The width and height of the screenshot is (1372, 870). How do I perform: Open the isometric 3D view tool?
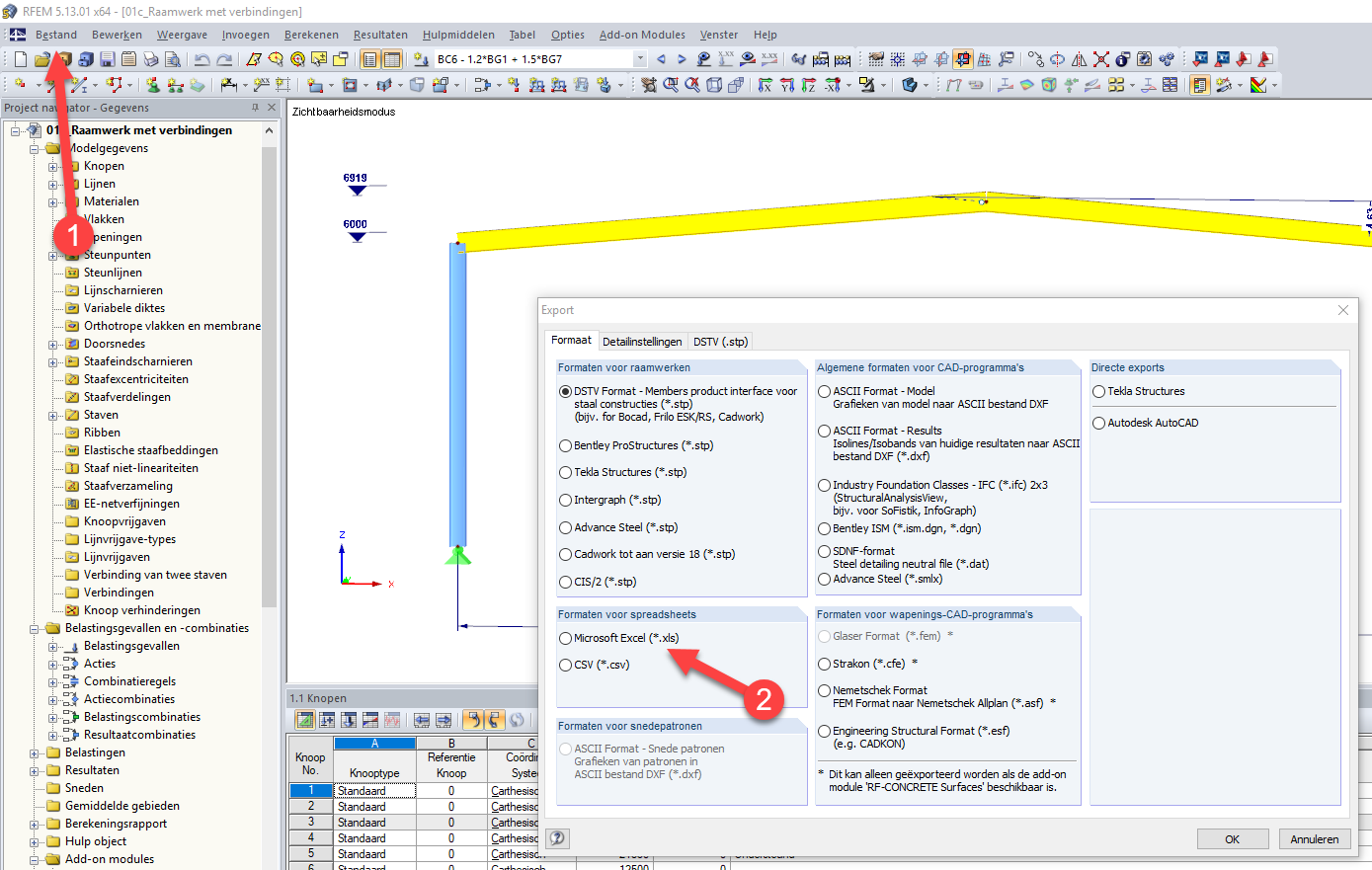pos(714,85)
